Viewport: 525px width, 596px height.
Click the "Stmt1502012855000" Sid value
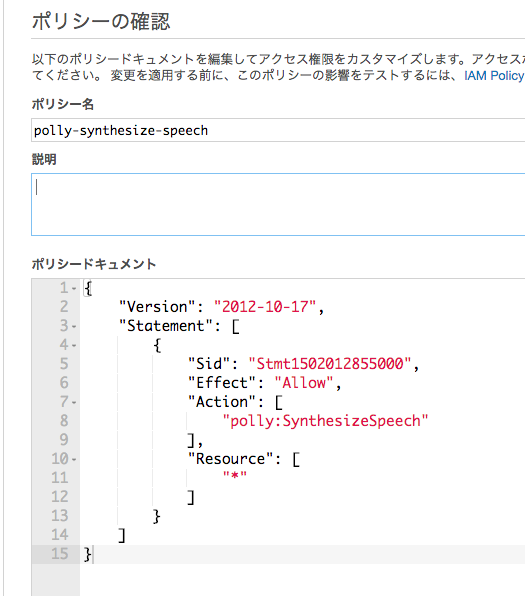point(330,364)
